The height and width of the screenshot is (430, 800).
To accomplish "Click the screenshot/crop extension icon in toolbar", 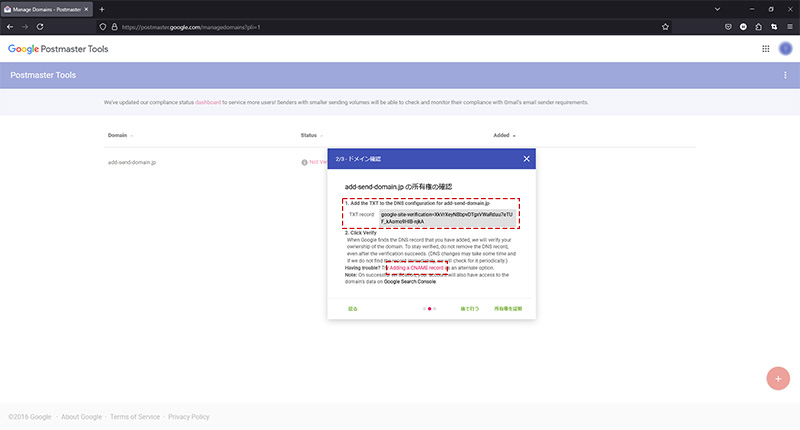I will 773,27.
